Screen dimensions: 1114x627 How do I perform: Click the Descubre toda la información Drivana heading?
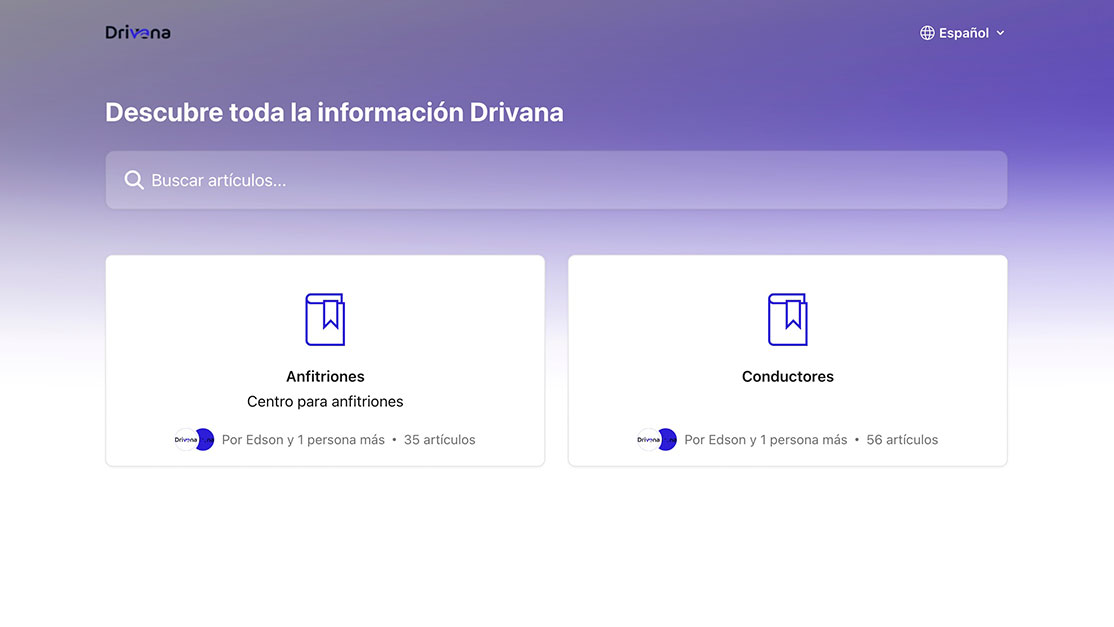point(334,112)
